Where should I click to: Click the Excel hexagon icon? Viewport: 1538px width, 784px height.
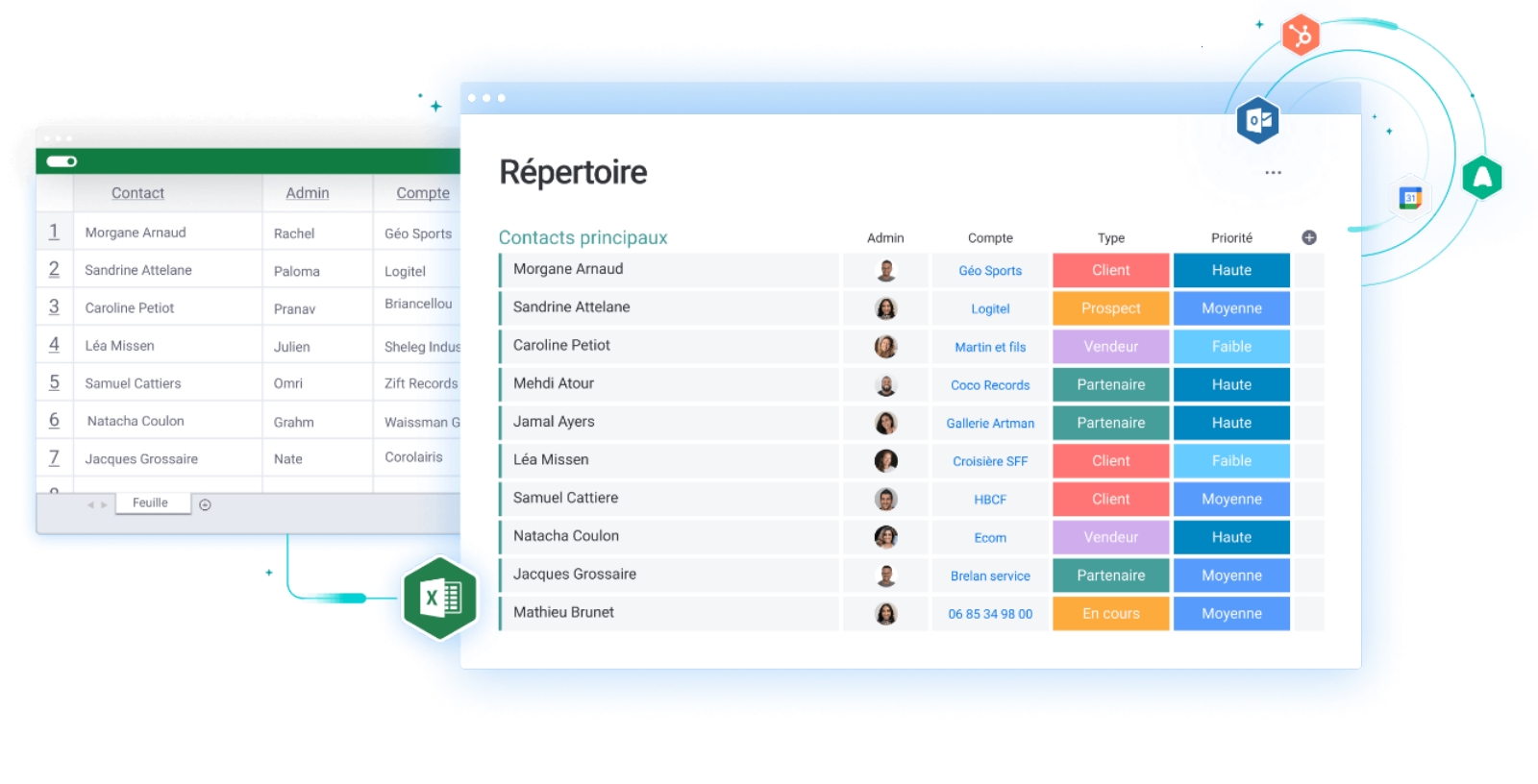click(x=440, y=599)
